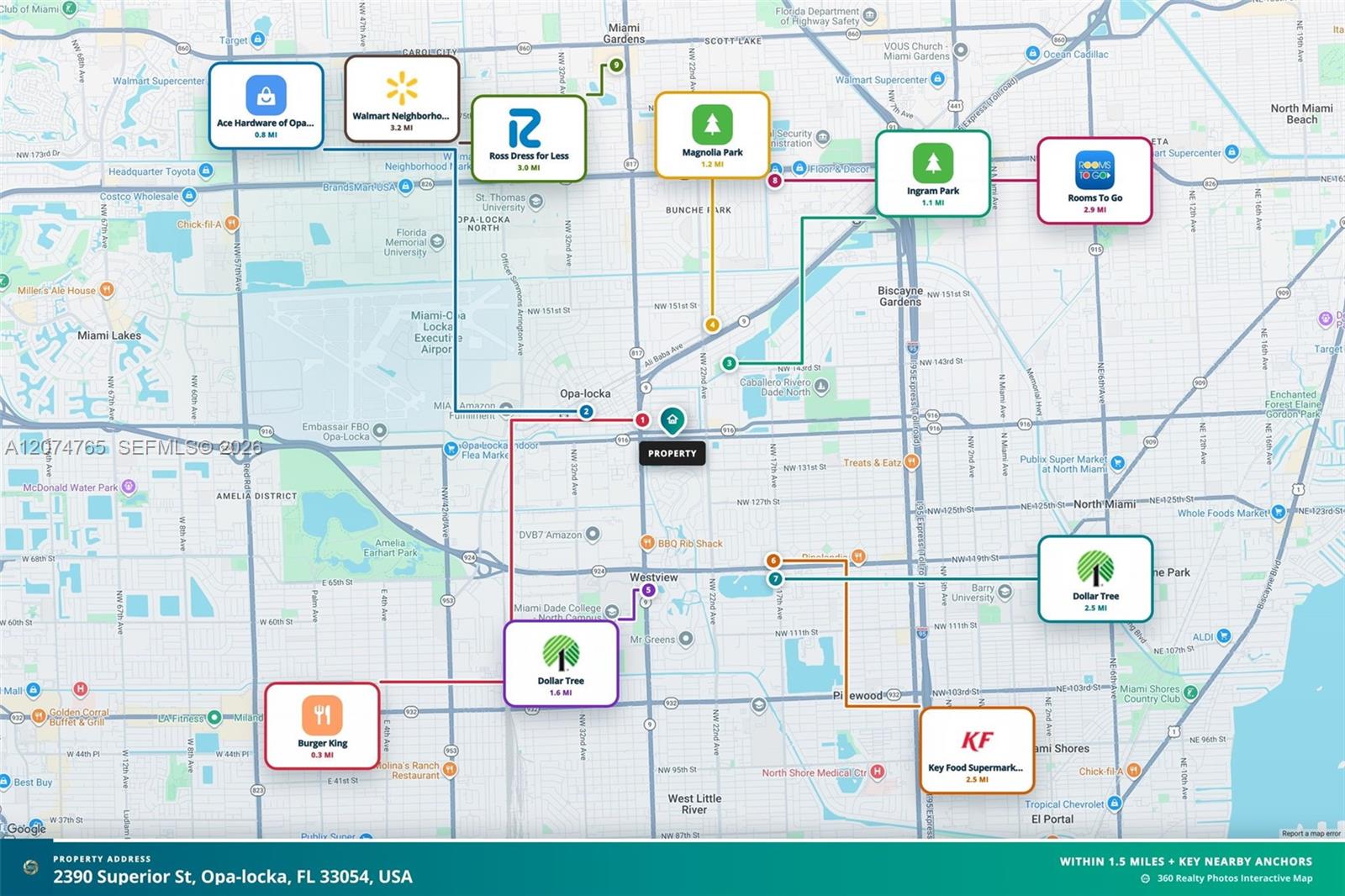Click the North Shore Medical Ctr hospital pin

pos(878,772)
